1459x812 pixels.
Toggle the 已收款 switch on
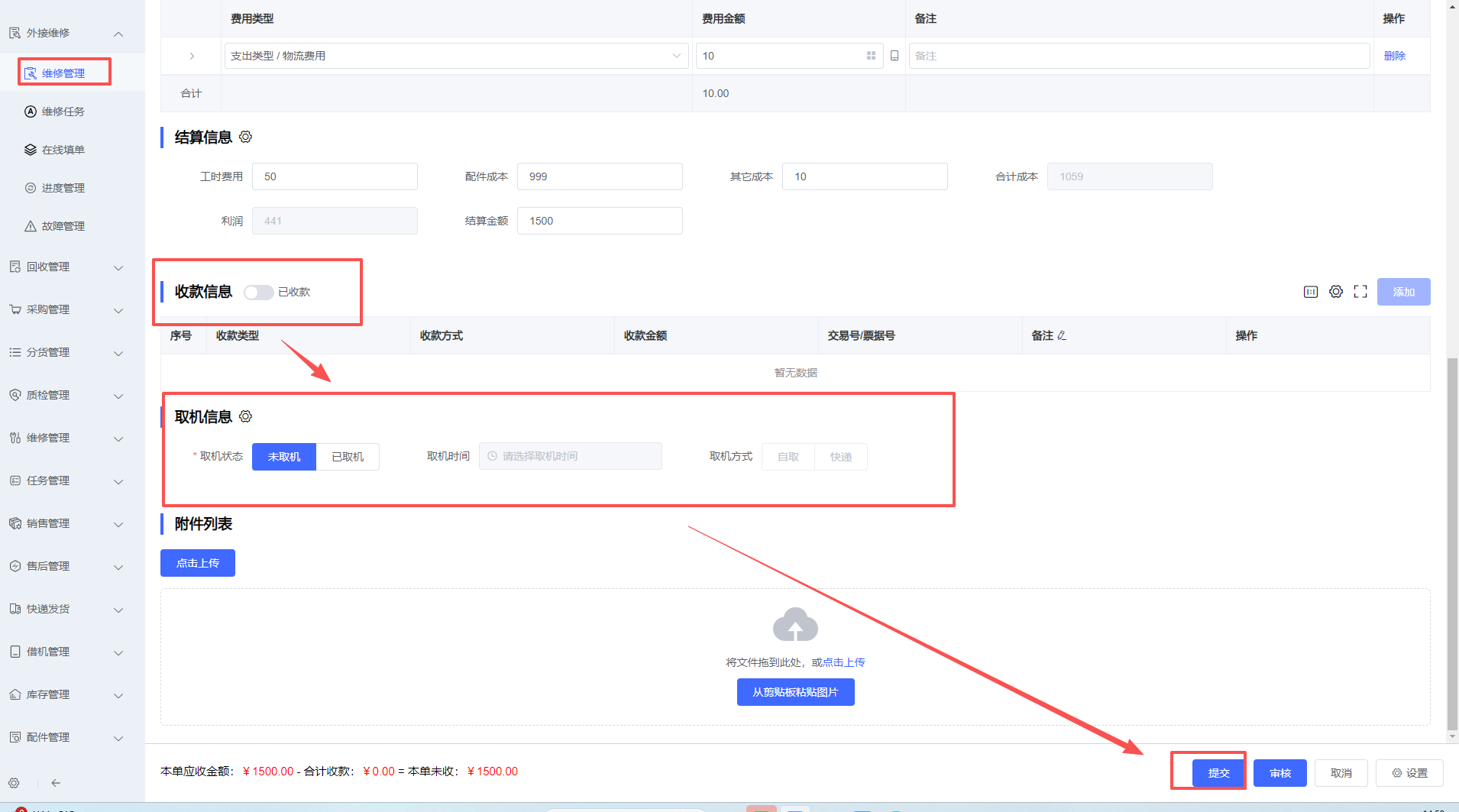tap(258, 293)
